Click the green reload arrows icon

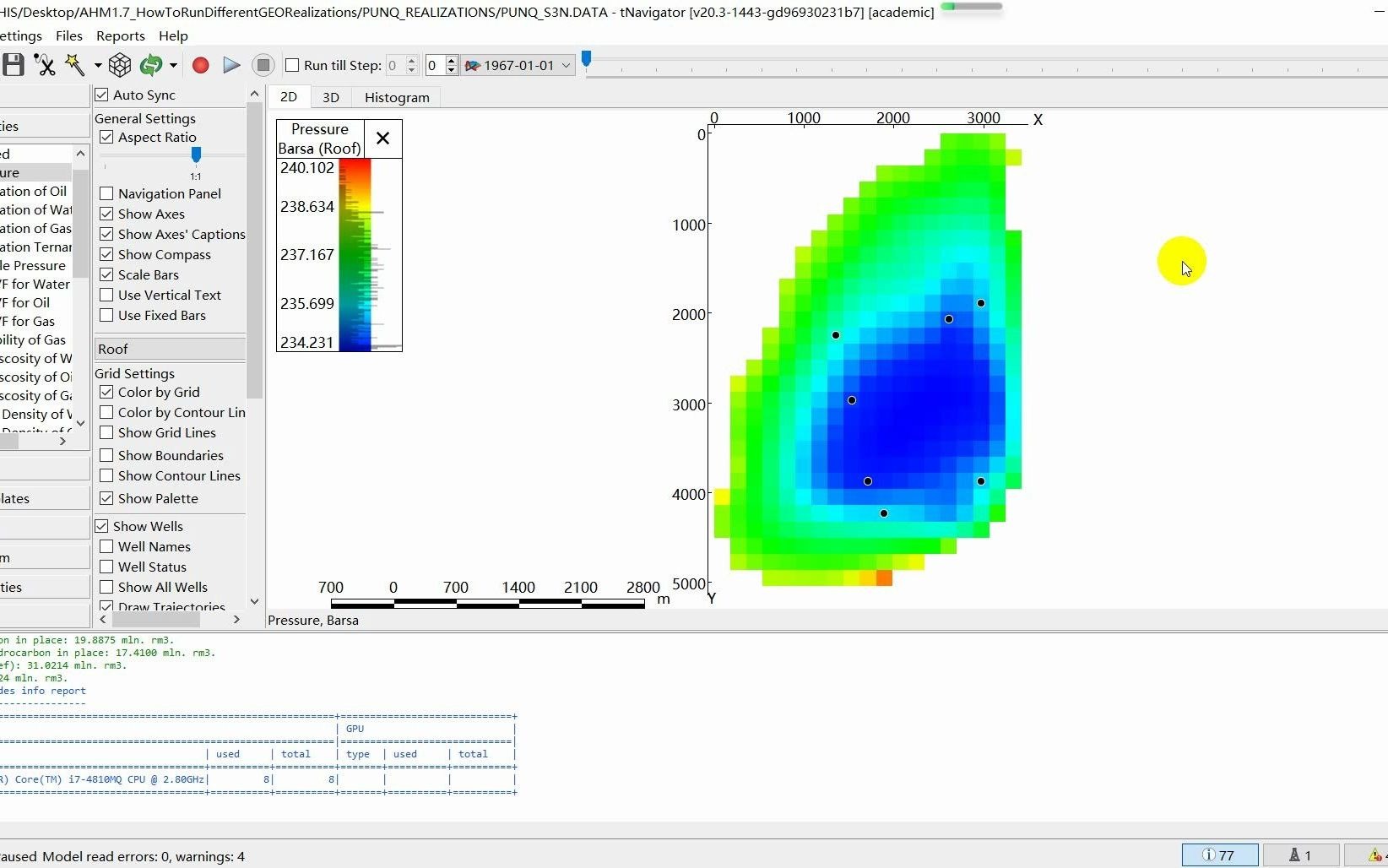151,65
